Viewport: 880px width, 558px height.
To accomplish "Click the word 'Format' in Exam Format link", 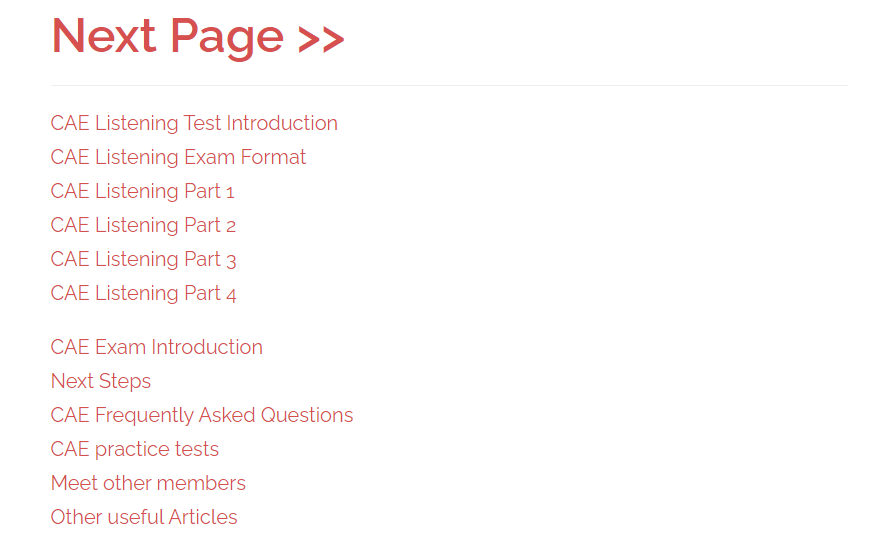I will (x=273, y=157).
